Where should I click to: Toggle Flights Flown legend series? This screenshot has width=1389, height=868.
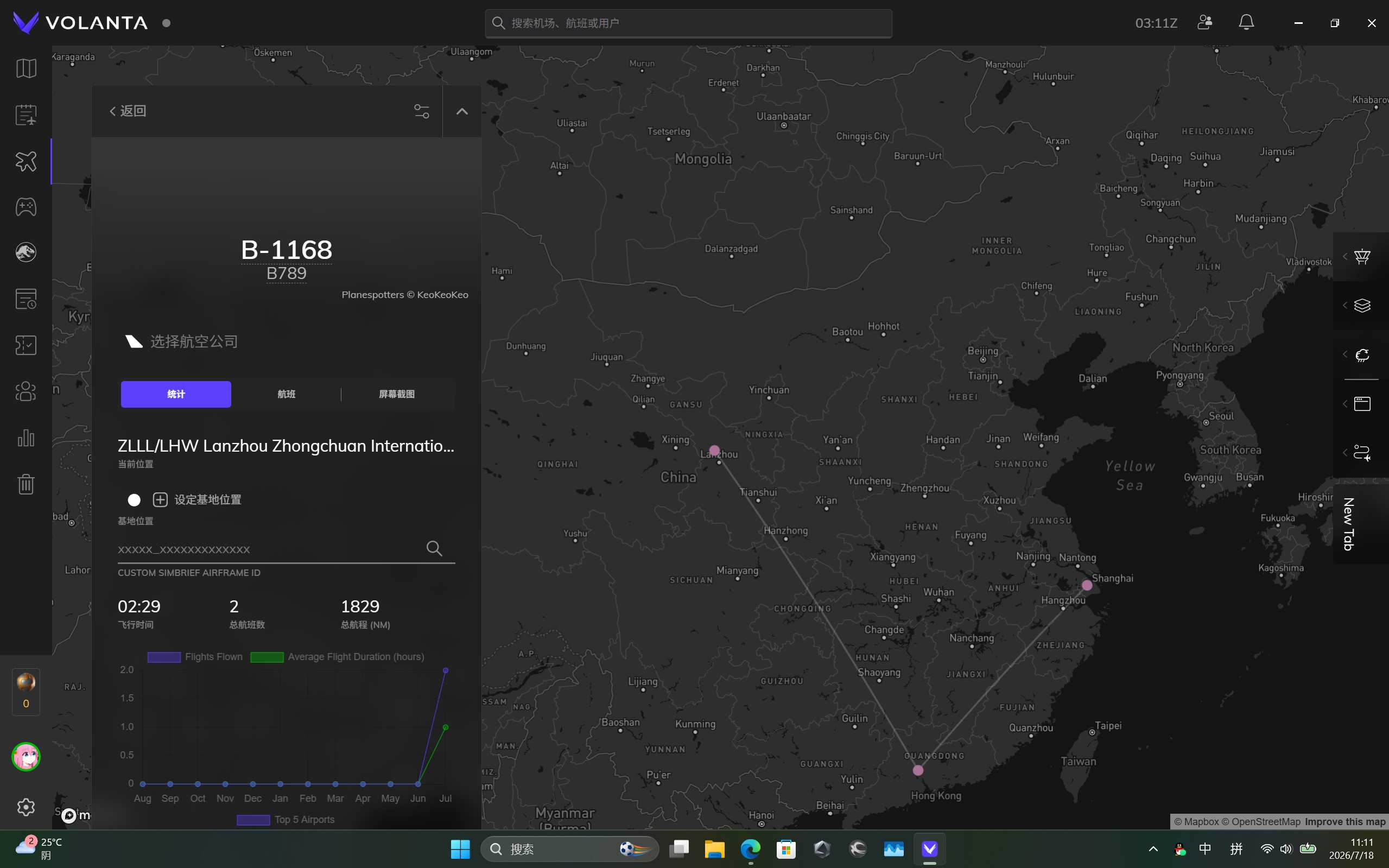195,657
